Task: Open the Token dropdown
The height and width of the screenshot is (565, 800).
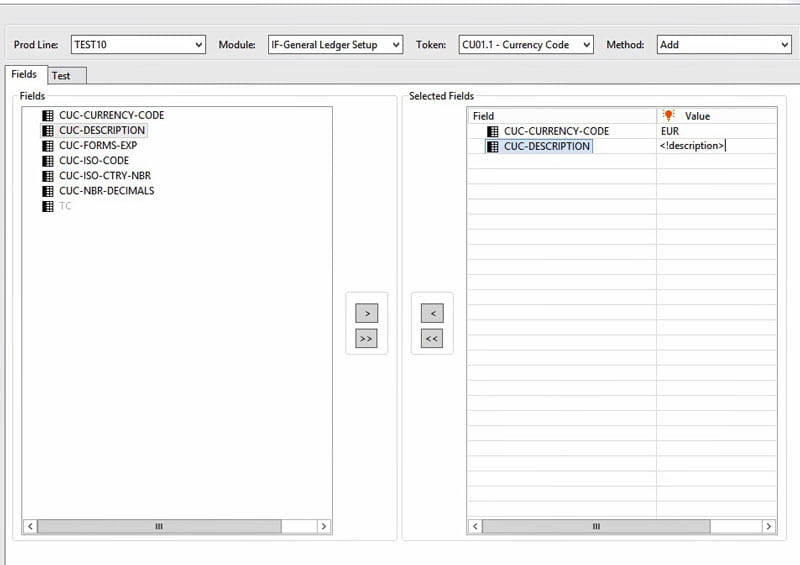Action: (x=526, y=44)
